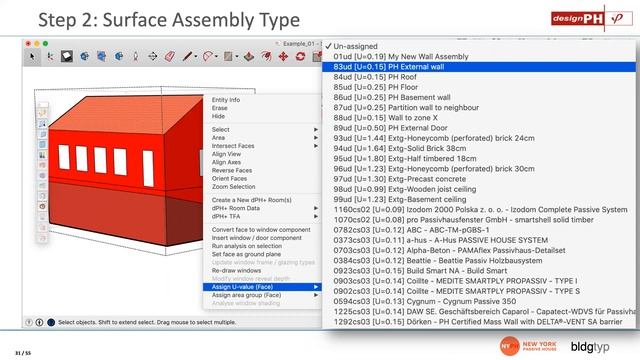Click the arrow-through-circle tool before Eraser

[153, 56]
